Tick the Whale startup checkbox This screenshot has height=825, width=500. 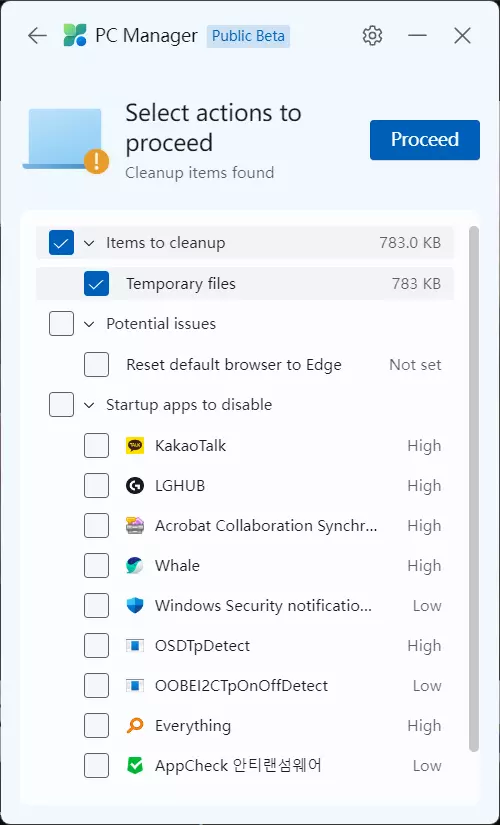pyautogui.click(x=96, y=566)
